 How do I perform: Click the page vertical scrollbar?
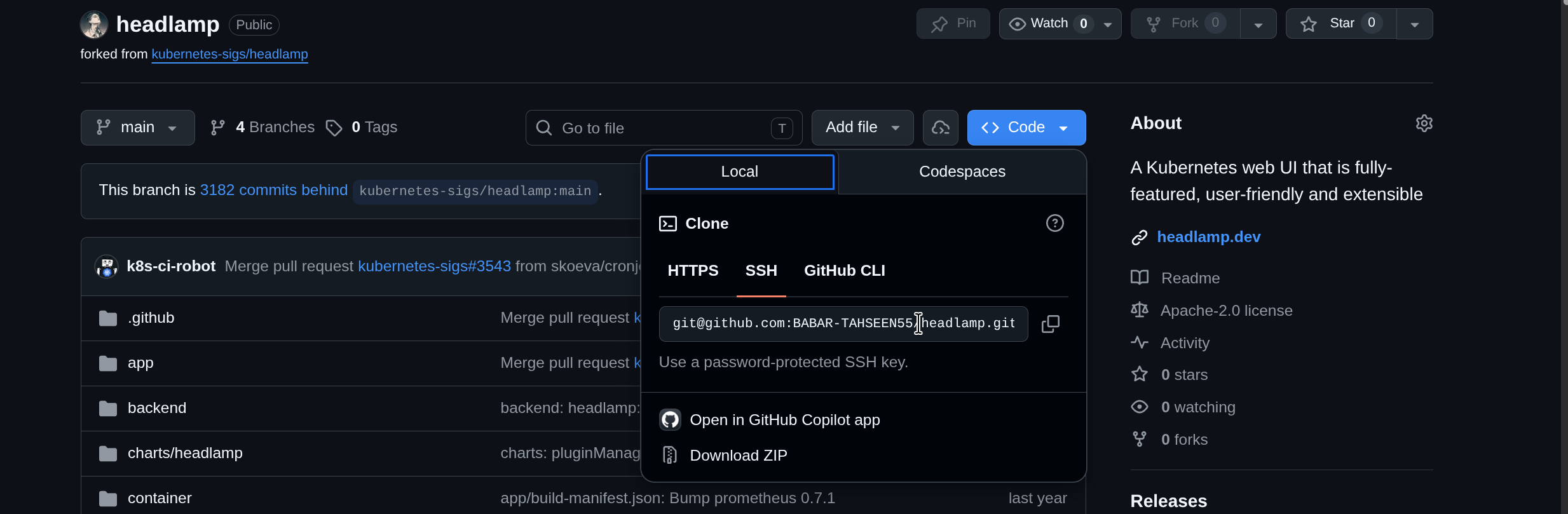[1564, 257]
